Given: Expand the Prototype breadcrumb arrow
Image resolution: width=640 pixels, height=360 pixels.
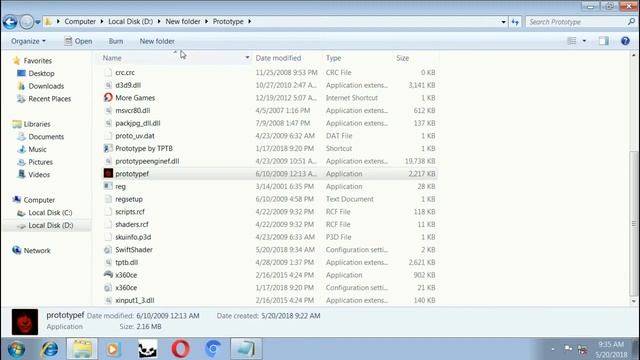Looking at the screenshot, I should pyautogui.click(x=249, y=22).
